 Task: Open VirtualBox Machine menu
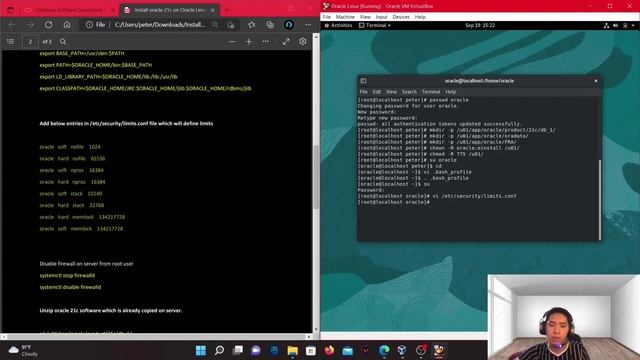[345, 17]
